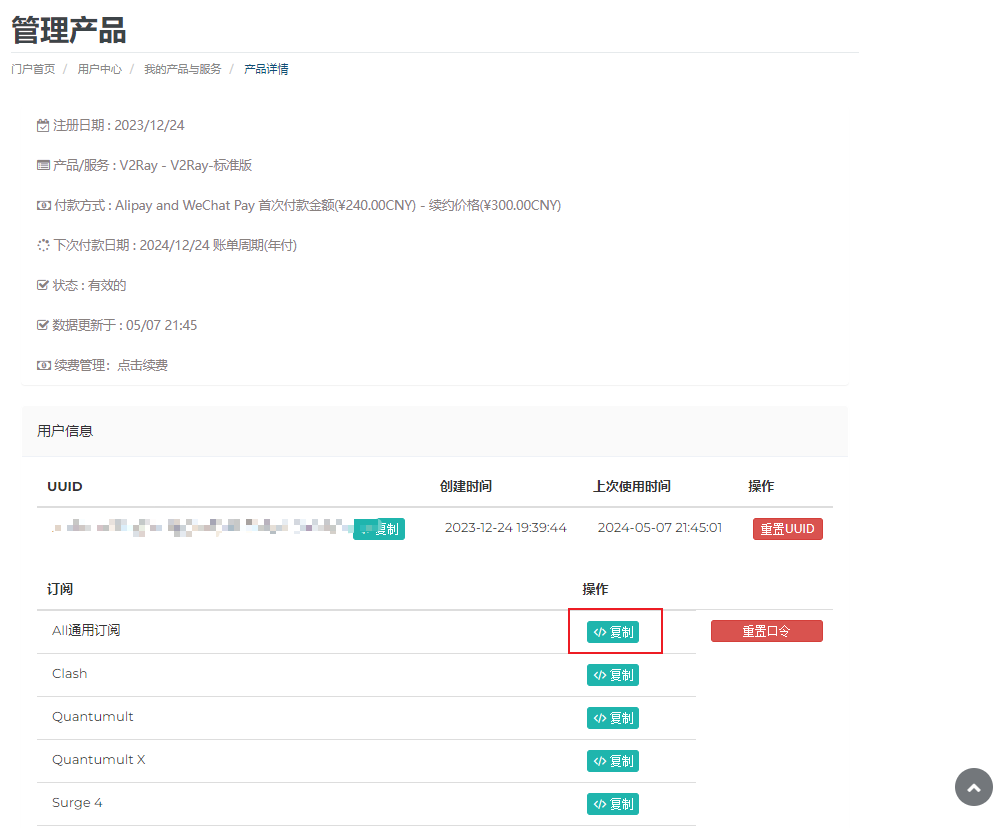Click the calendar icon beside 注册日期
Viewport: 1005px width, 828px height.
(x=43, y=126)
